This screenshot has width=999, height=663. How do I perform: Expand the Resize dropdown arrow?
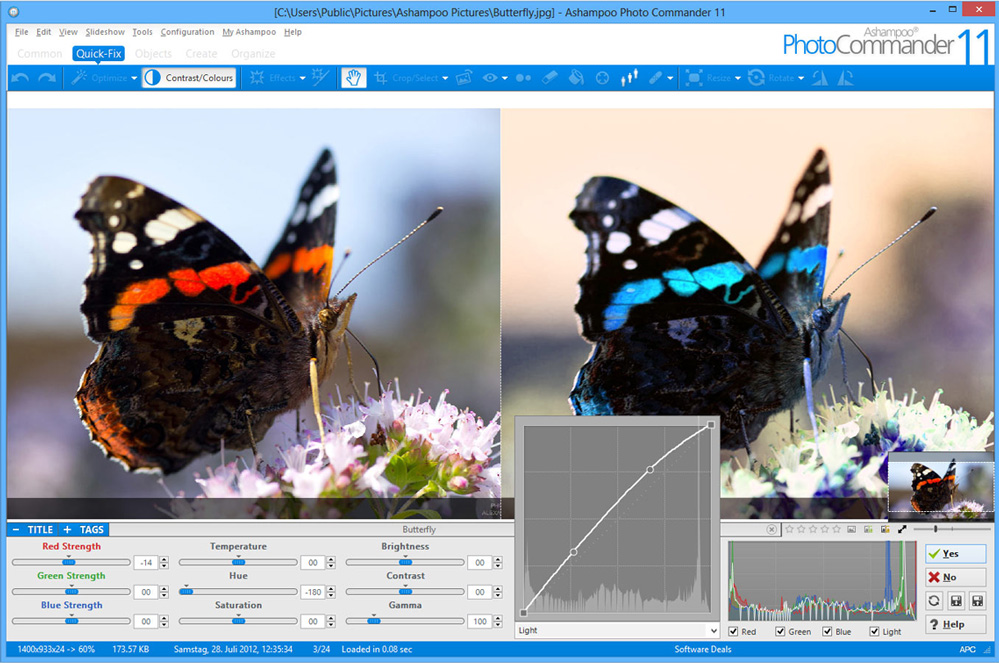pos(738,78)
